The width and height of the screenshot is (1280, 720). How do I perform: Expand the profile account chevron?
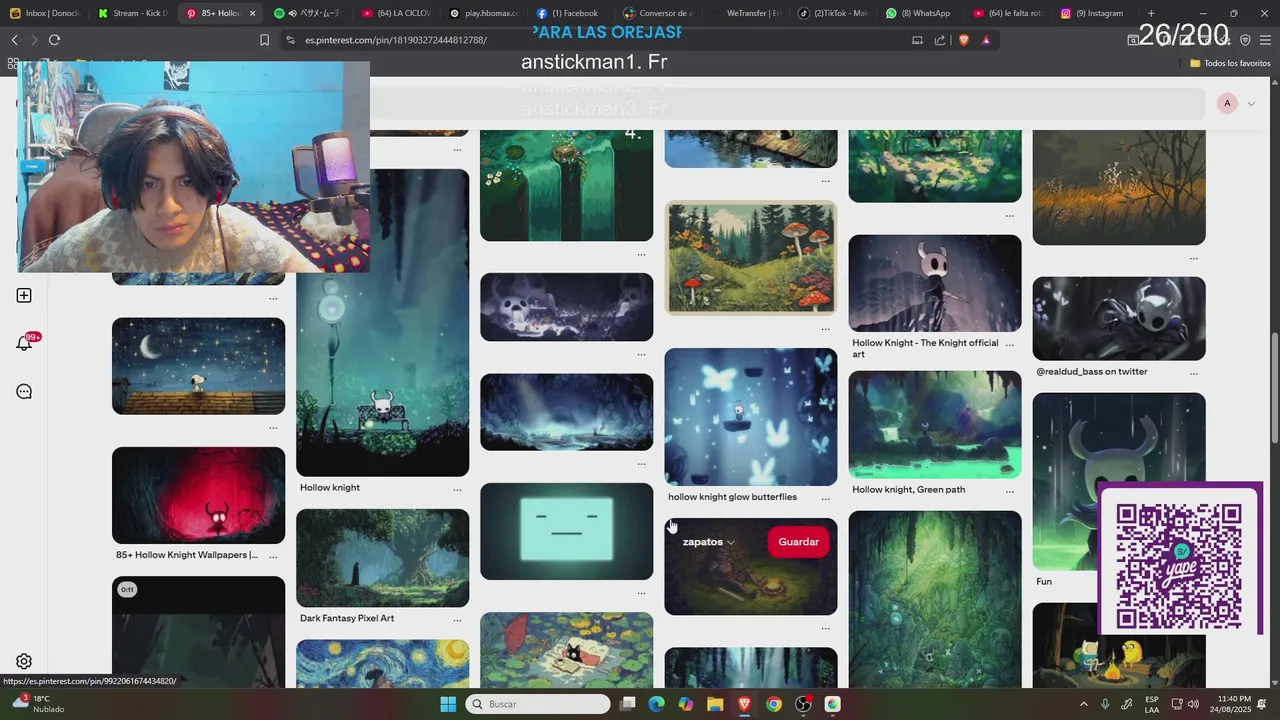pyautogui.click(x=1250, y=104)
